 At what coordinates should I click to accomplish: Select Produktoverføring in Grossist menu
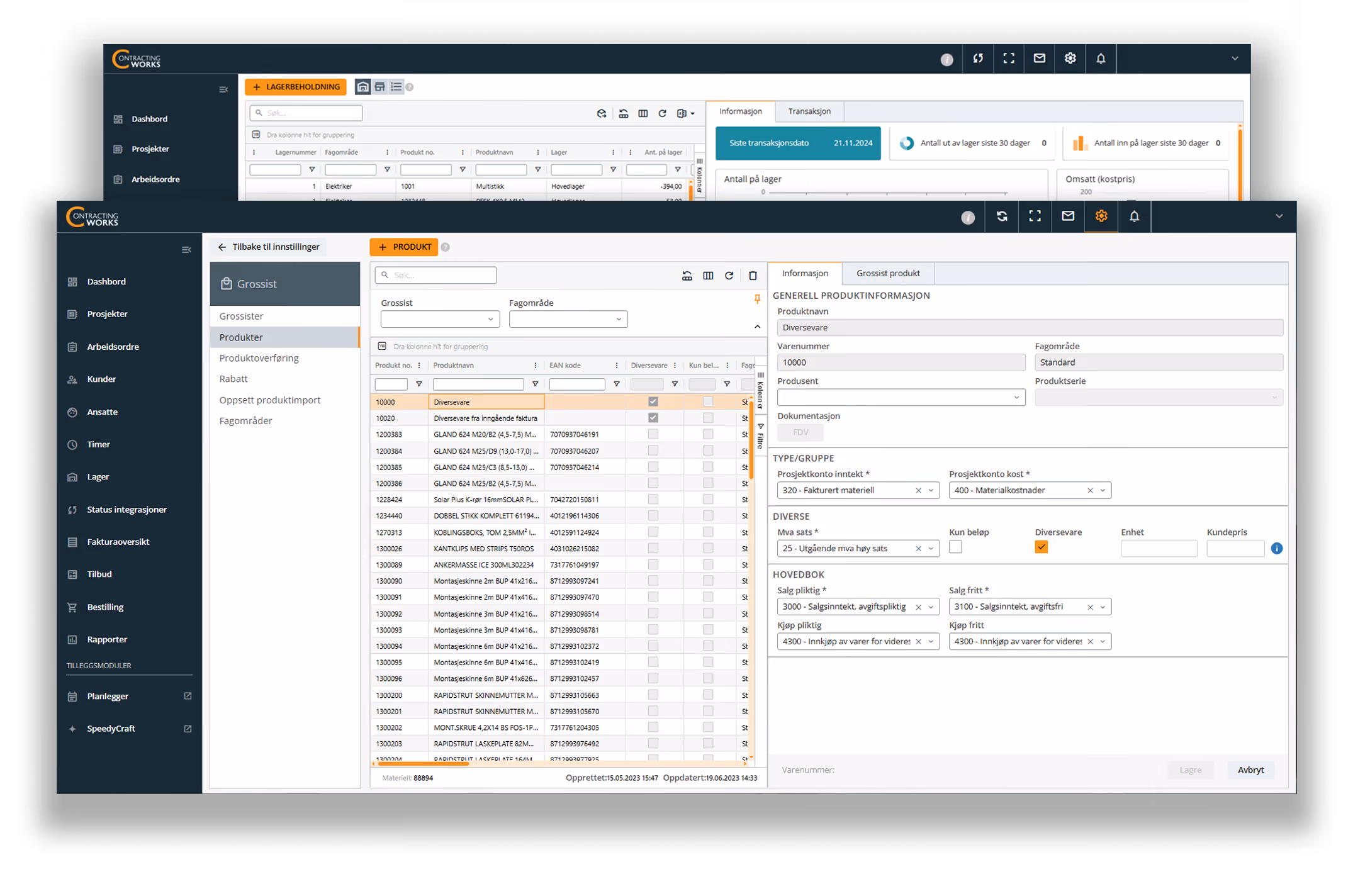pyautogui.click(x=259, y=358)
